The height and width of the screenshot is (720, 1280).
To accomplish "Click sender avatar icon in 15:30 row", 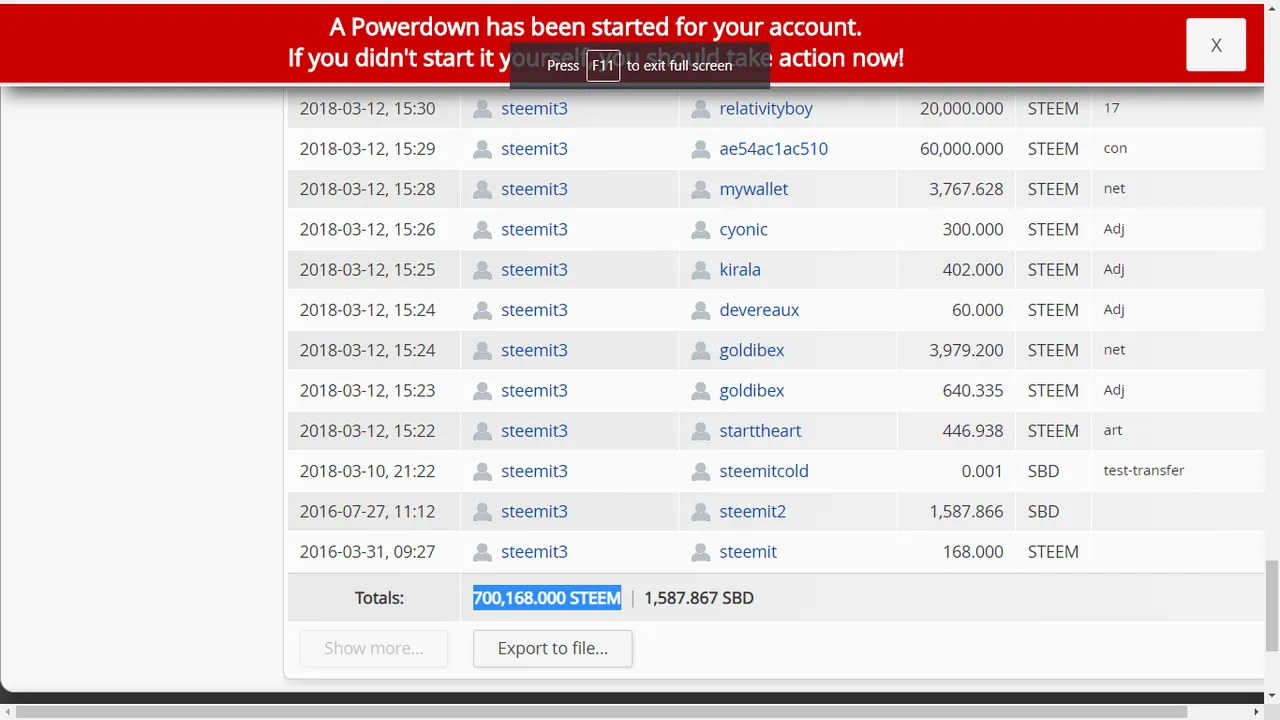I will [x=482, y=109].
